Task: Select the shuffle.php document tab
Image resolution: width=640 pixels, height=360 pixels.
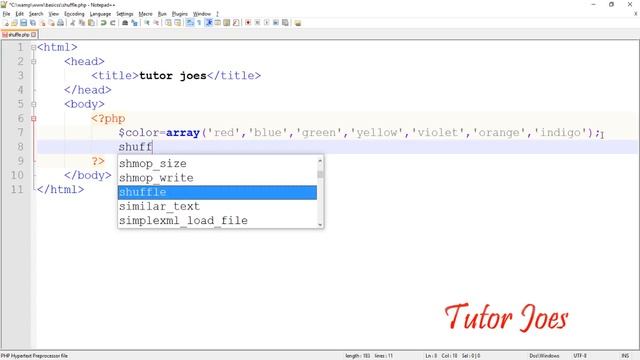Action: point(19,35)
